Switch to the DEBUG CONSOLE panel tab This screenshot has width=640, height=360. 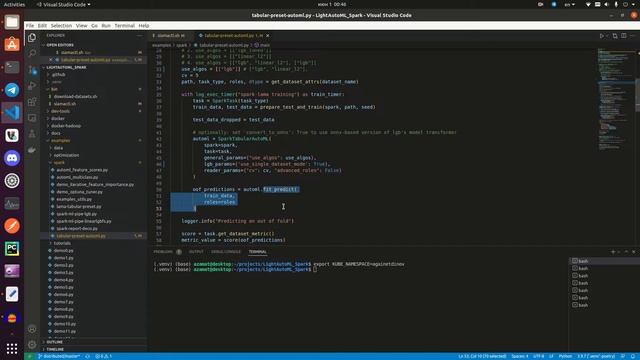click(x=226, y=252)
